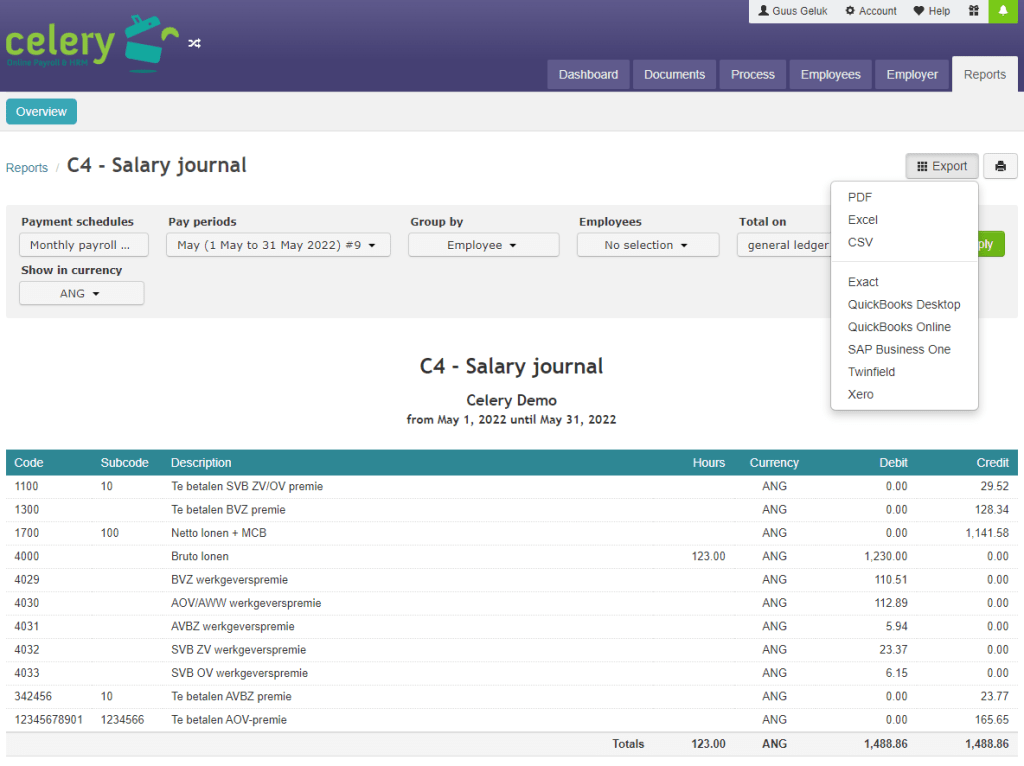Click the Debit column header
The width and height of the screenshot is (1024, 766).
pyautogui.click(x=893, y=463)
